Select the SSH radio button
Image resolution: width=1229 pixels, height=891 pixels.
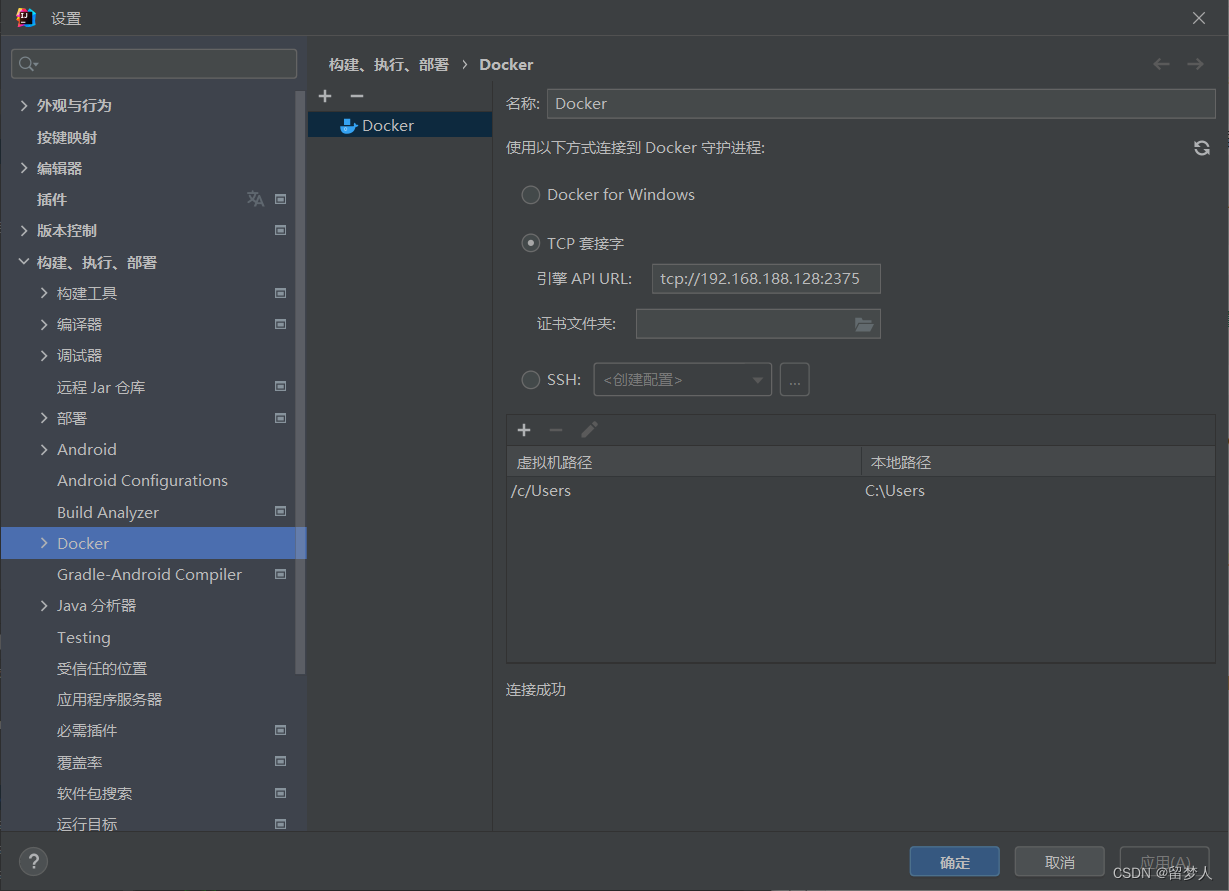point(531,380)
